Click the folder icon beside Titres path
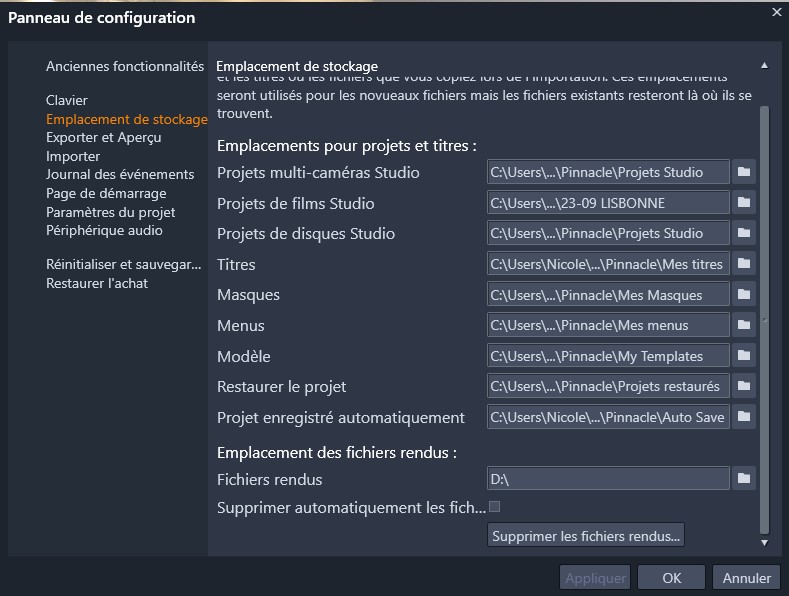The width and height of the screenshot is (789, 596). [744, 264]
